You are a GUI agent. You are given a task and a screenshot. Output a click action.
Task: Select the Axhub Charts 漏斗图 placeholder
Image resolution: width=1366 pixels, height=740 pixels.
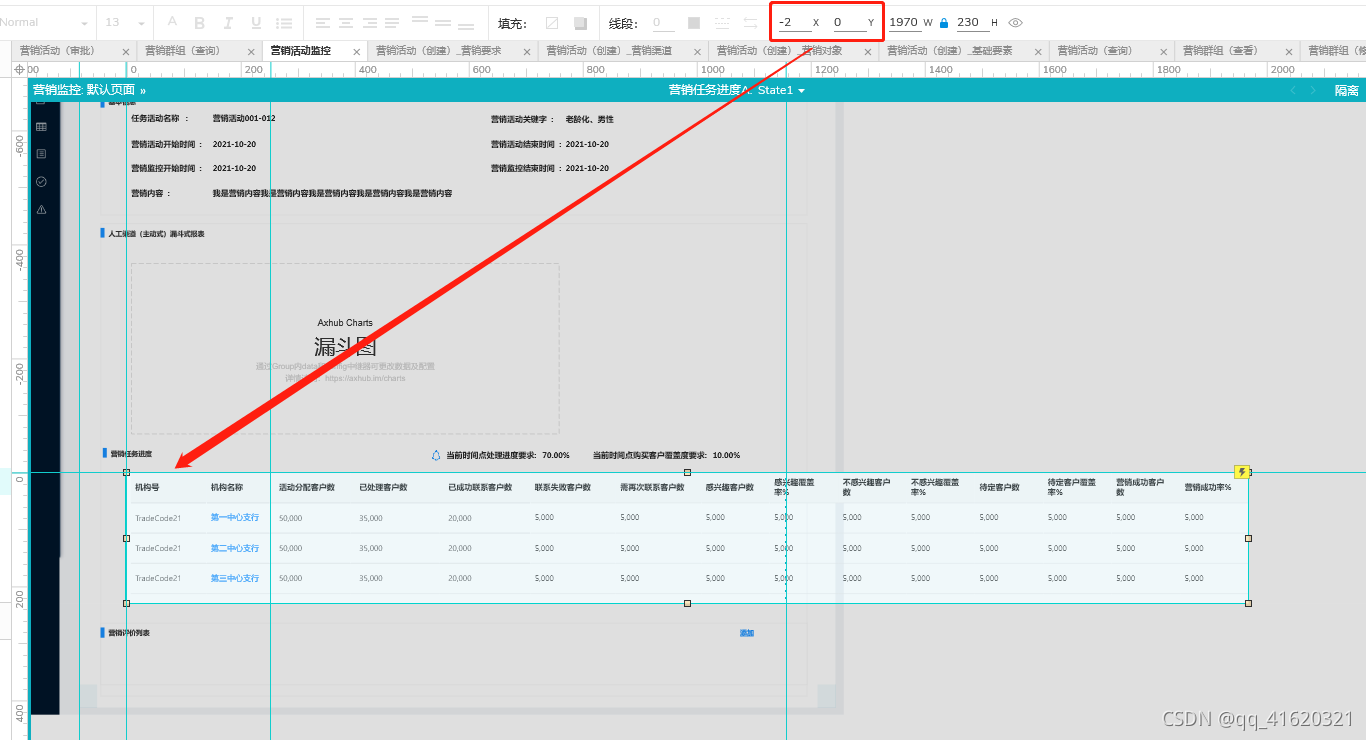(x=345, y=349)
